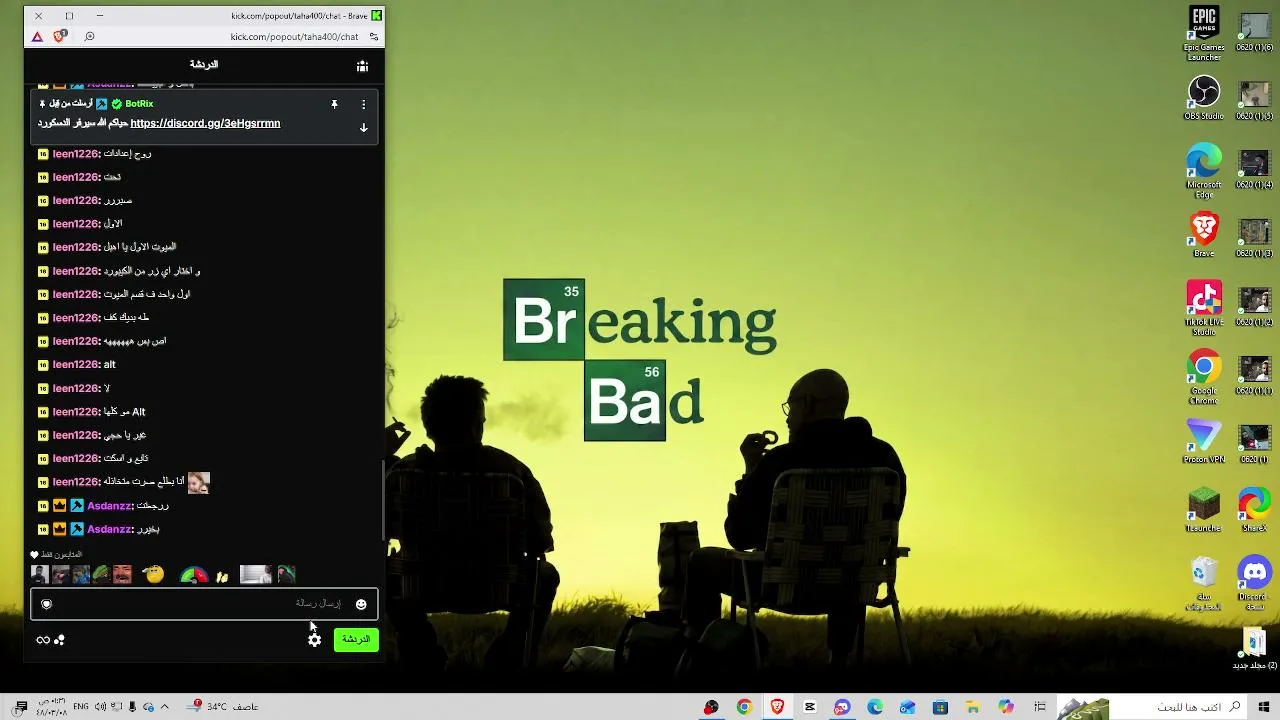Select the yellow smiley face emote
This screenshot has width=1280, height=720.
click(153, 574)
